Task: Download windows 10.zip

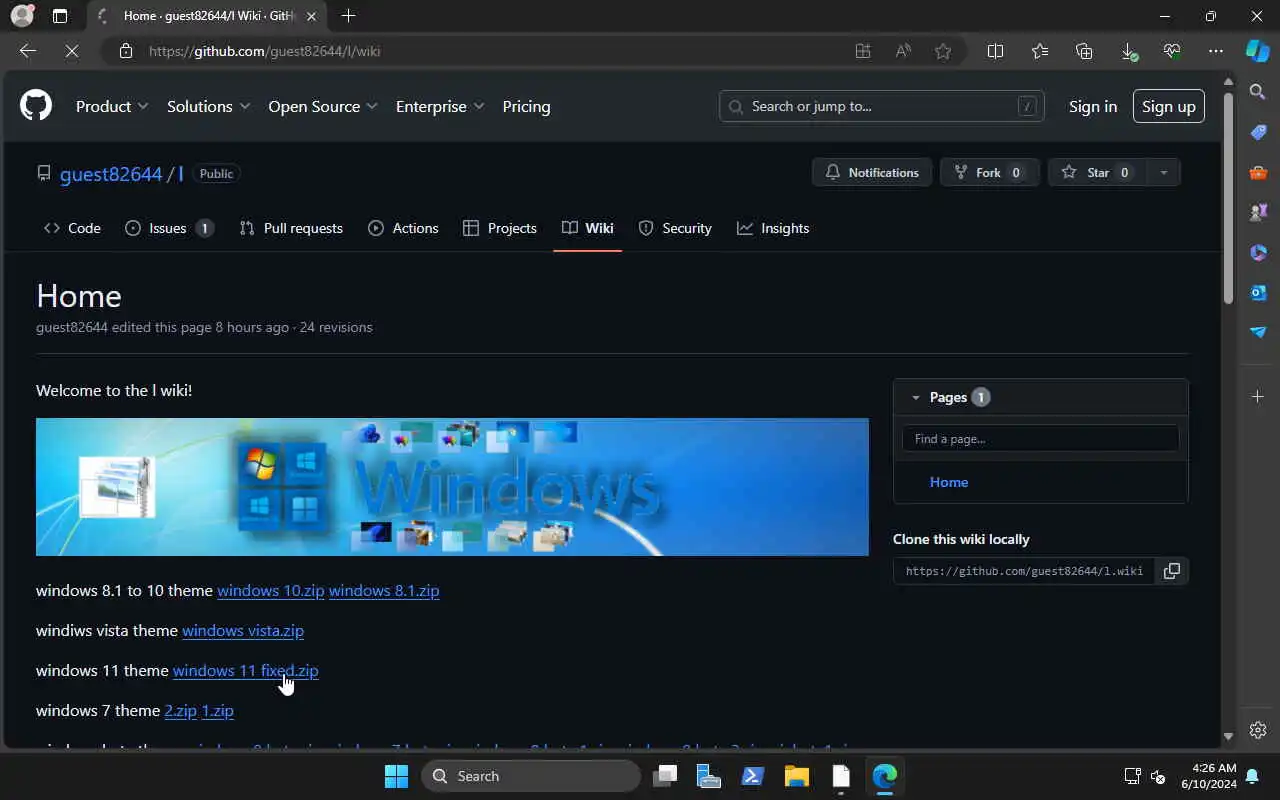Action: [271, 590]
